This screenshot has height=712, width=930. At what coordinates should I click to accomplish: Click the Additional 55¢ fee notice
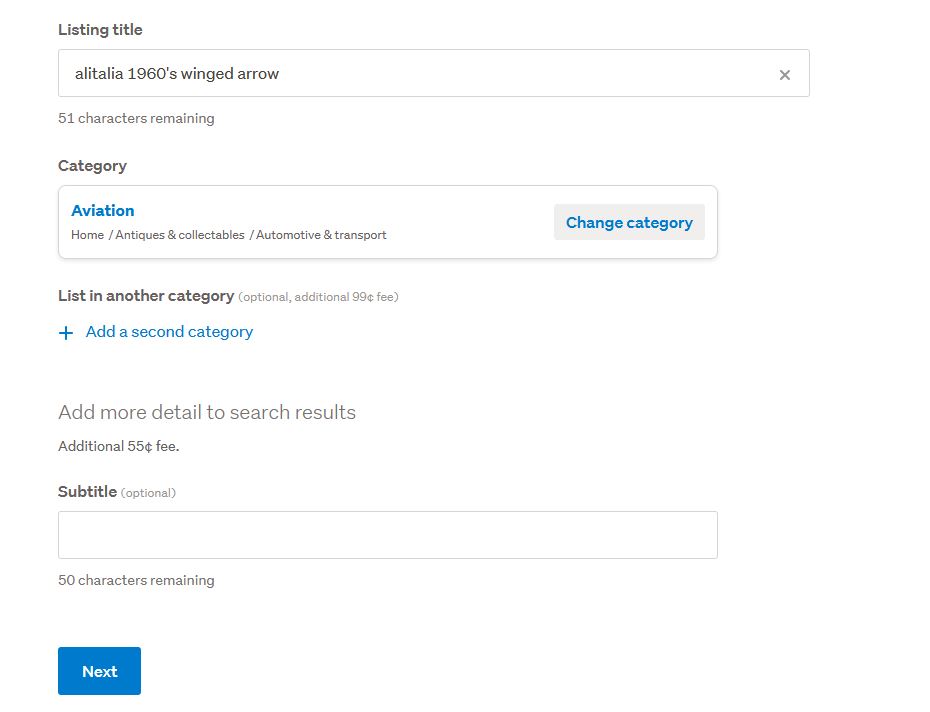[x=118, y=446]
